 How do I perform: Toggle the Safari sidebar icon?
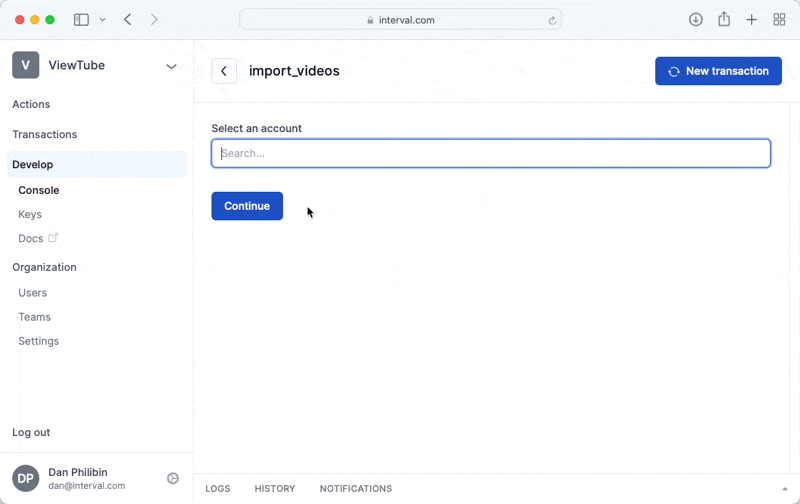point(81,20)
